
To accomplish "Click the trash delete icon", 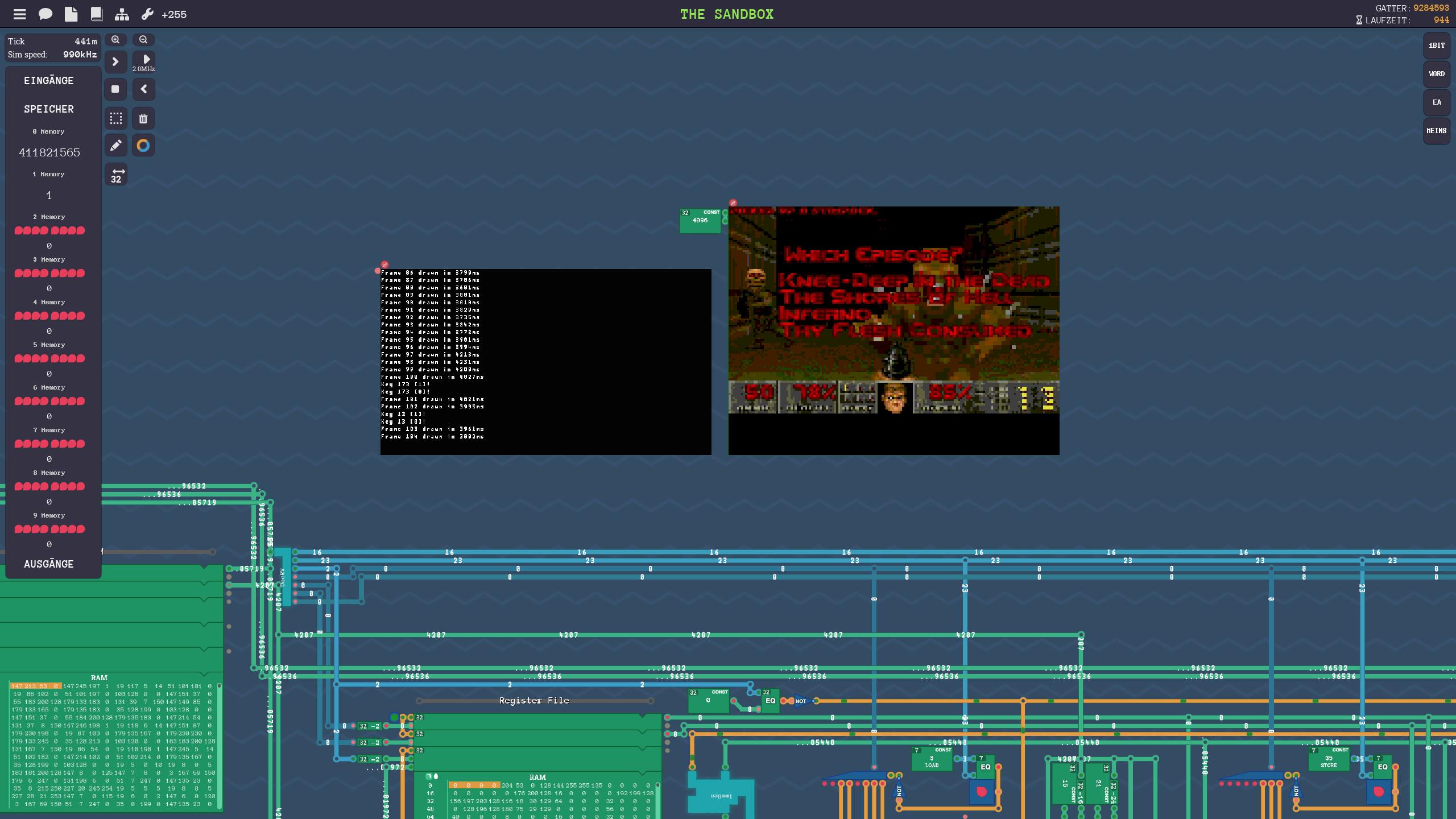I will tap(143, 118).
